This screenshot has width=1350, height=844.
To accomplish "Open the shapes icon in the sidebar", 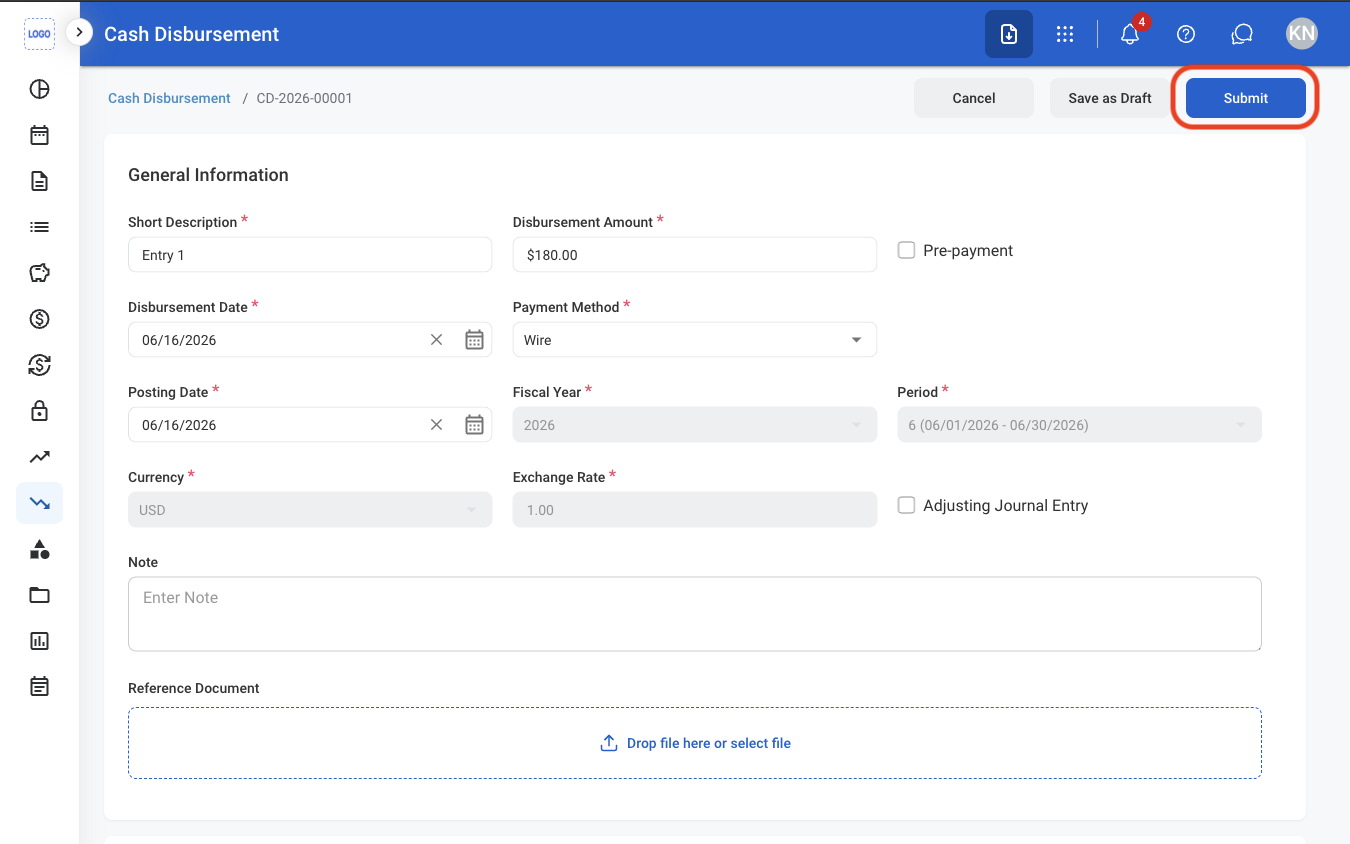I will (39, 549).
